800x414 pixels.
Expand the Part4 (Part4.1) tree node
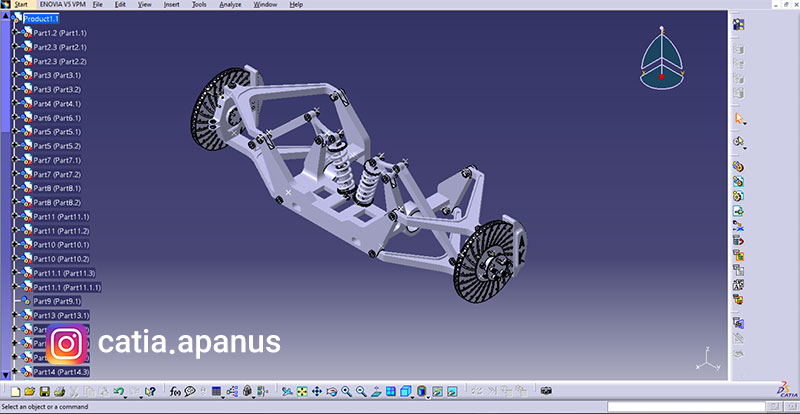click(15, 104)
